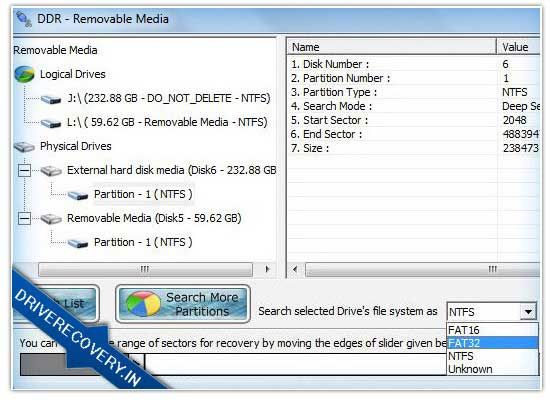The image size is (550, 400).
Task: Click the '1. Disk Number :' row
Action: [x=413, y=64]
